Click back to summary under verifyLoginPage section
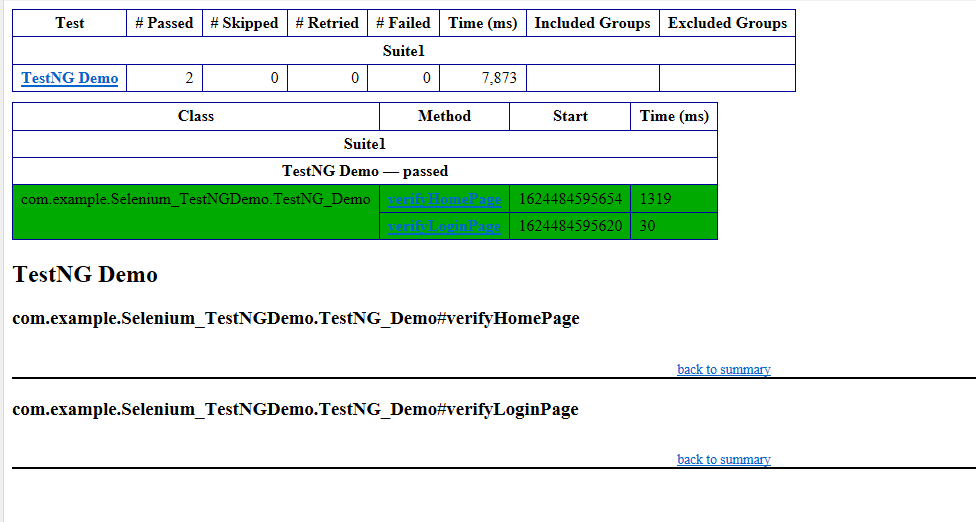 (723, 460)
